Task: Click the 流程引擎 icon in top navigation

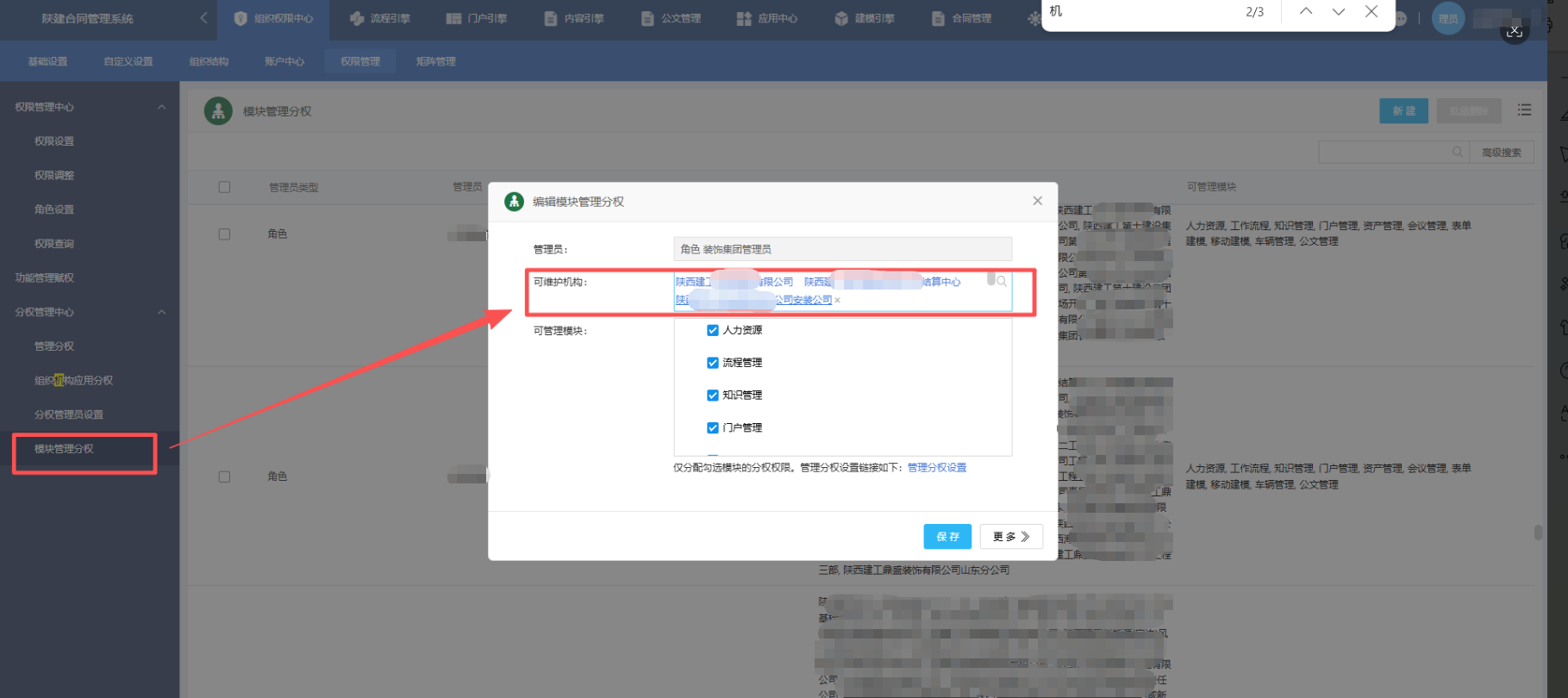Action: [357, 18]
